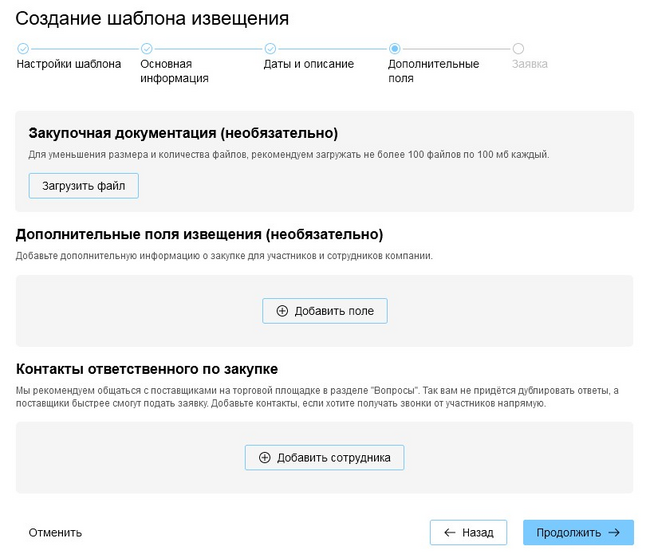Viewport: 650px width, 558px height.
Task: Go back with the "Назад" button
Action: tap(468, 533)
